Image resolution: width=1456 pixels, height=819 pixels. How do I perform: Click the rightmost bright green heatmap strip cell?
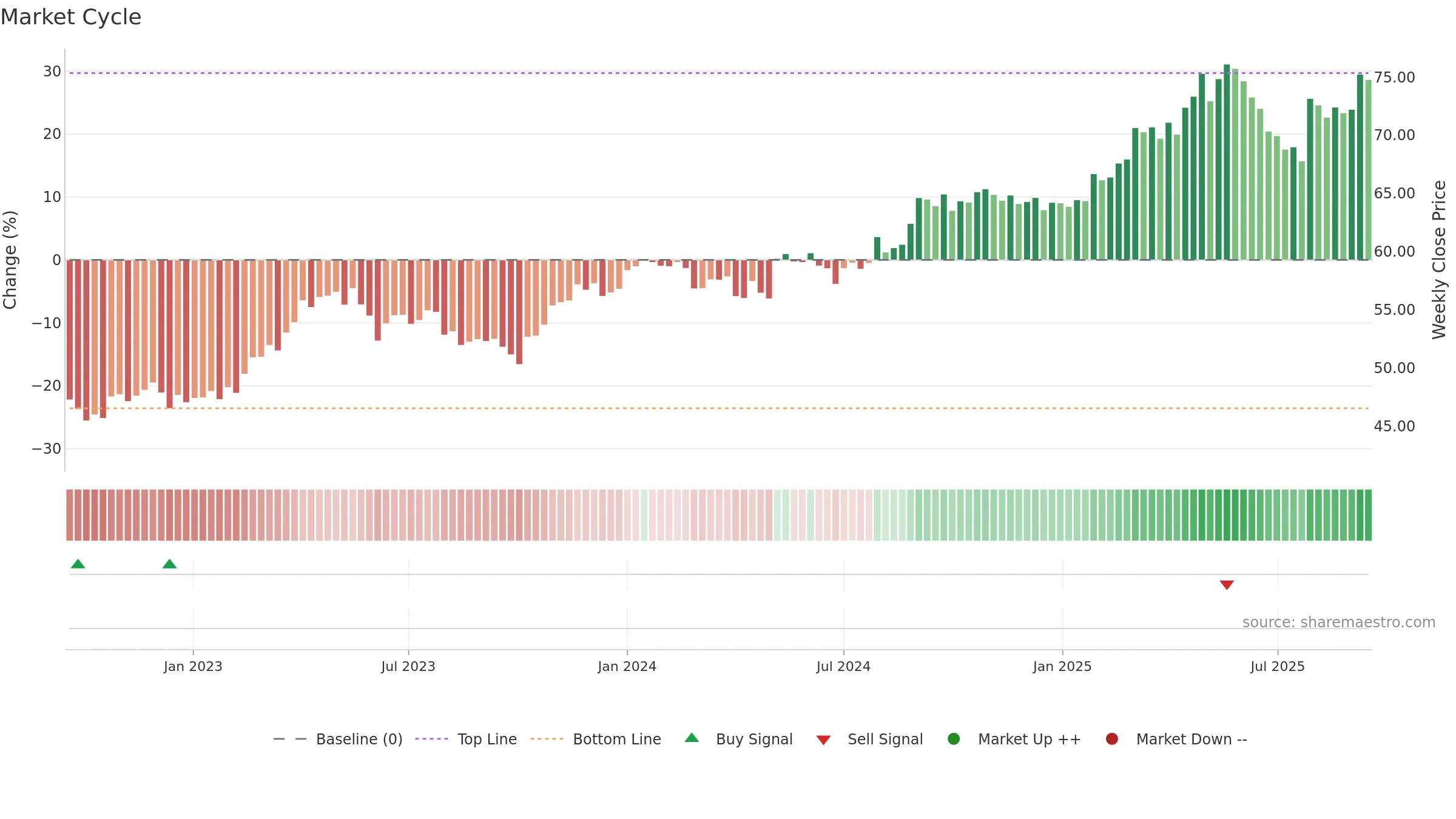click(x=1368, y=515)
